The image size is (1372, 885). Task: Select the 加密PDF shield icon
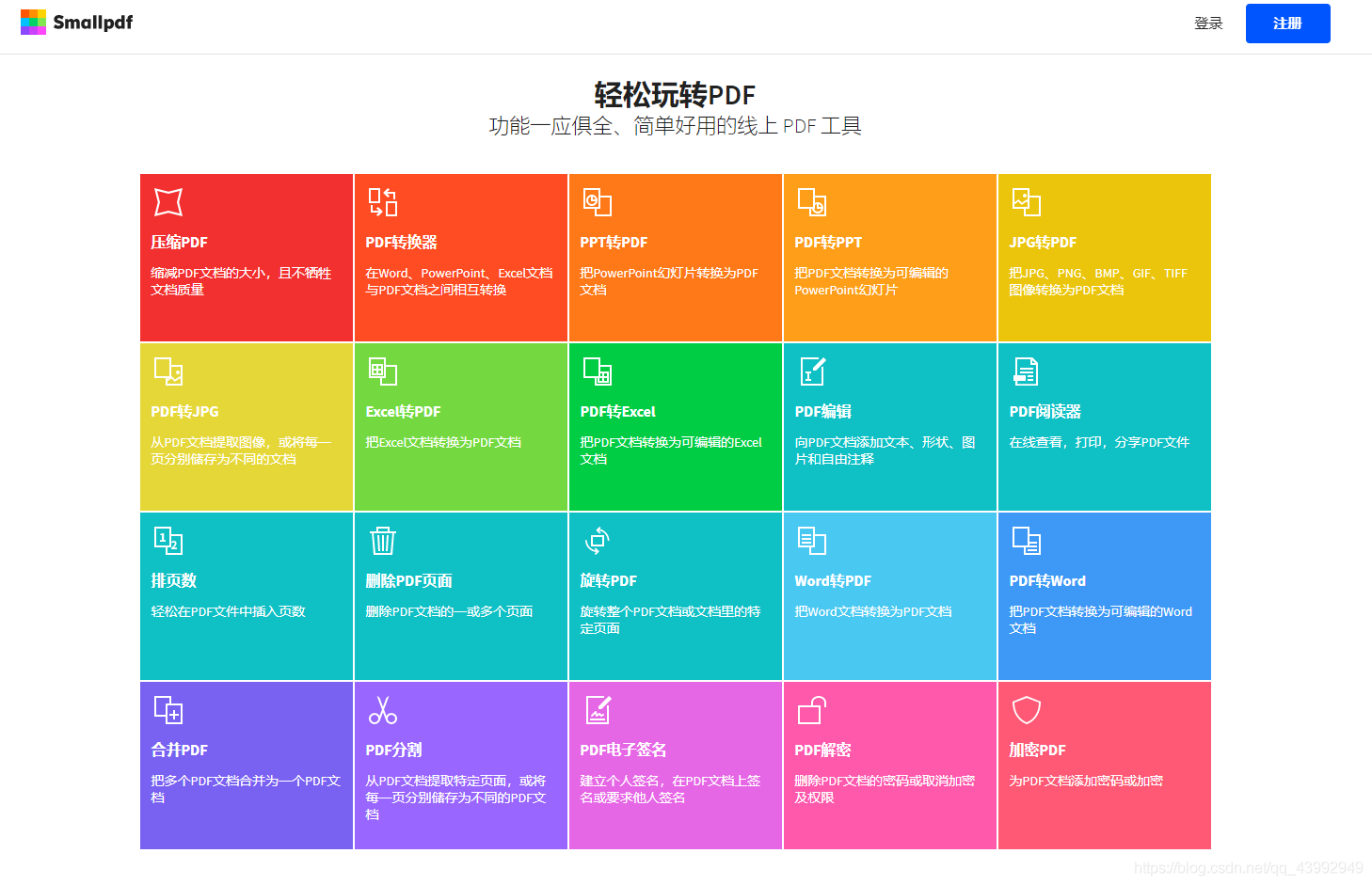click(1027, 710)
